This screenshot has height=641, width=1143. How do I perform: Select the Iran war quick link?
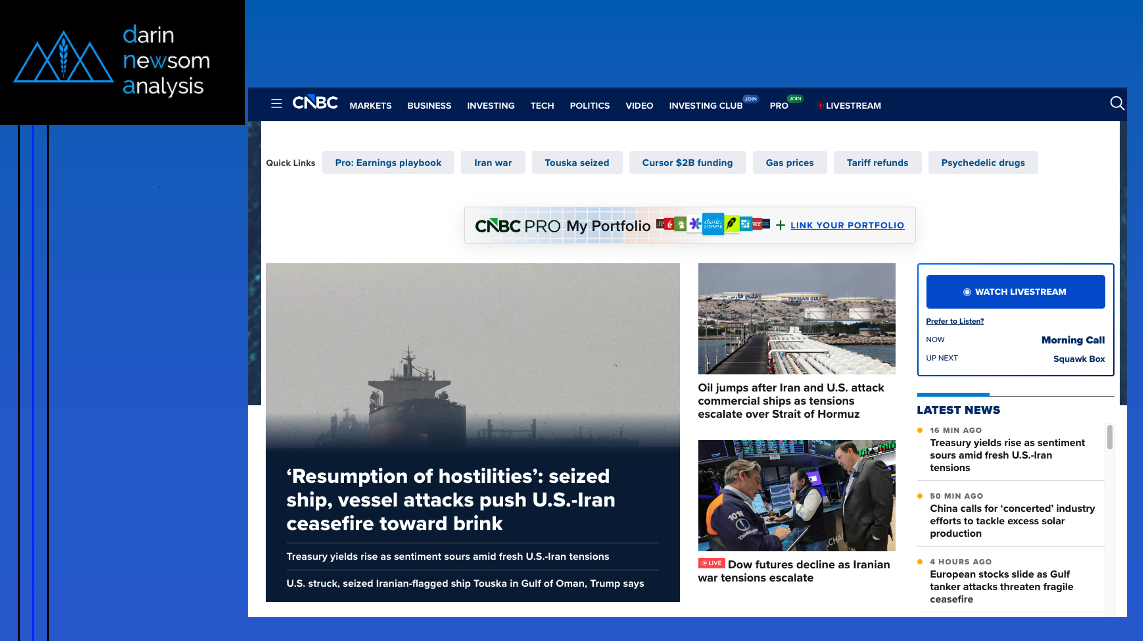click(492, 163)
